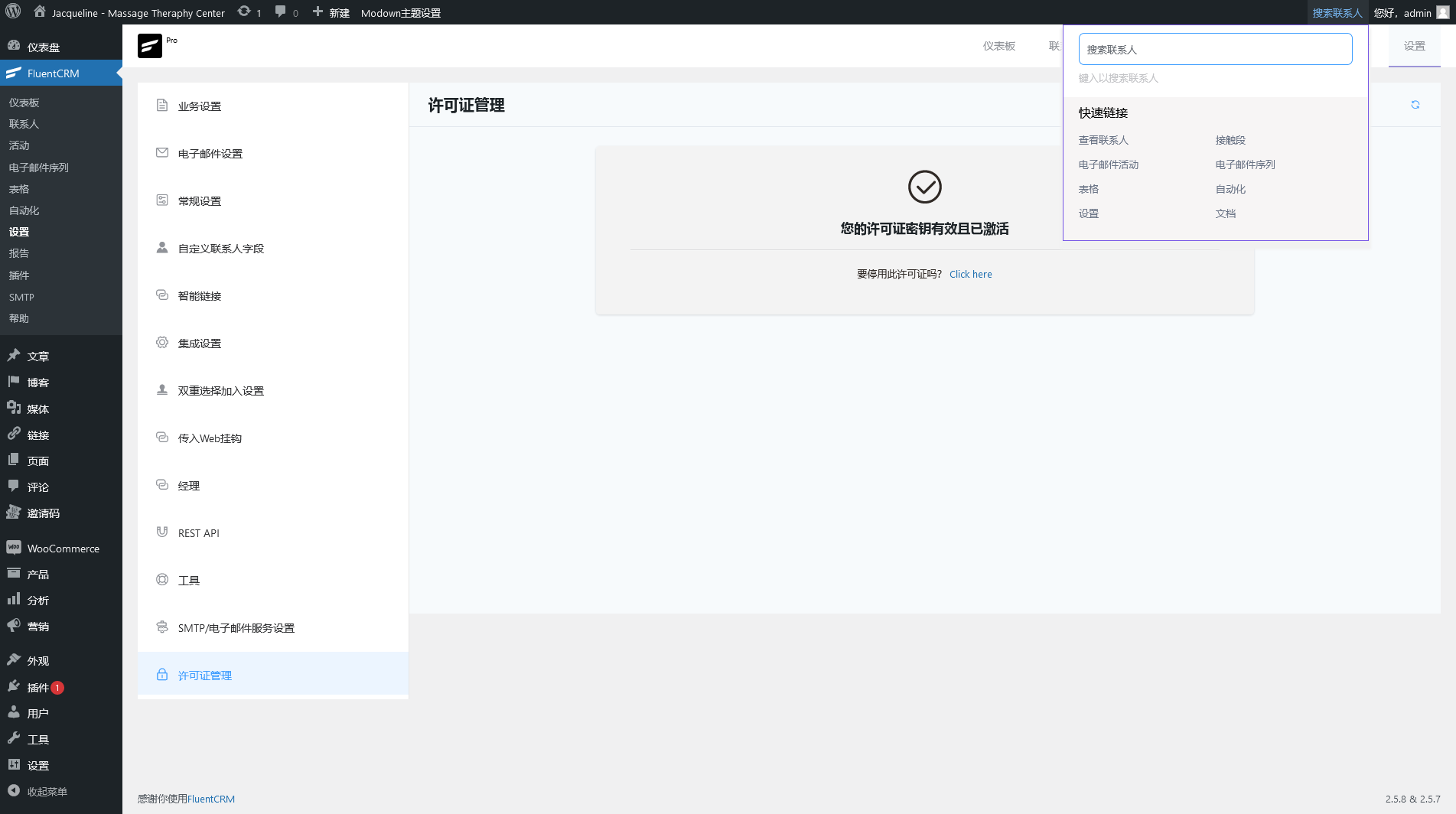Open the 经理 settings section
The image size is (1456, 814).
coord(272,485)
